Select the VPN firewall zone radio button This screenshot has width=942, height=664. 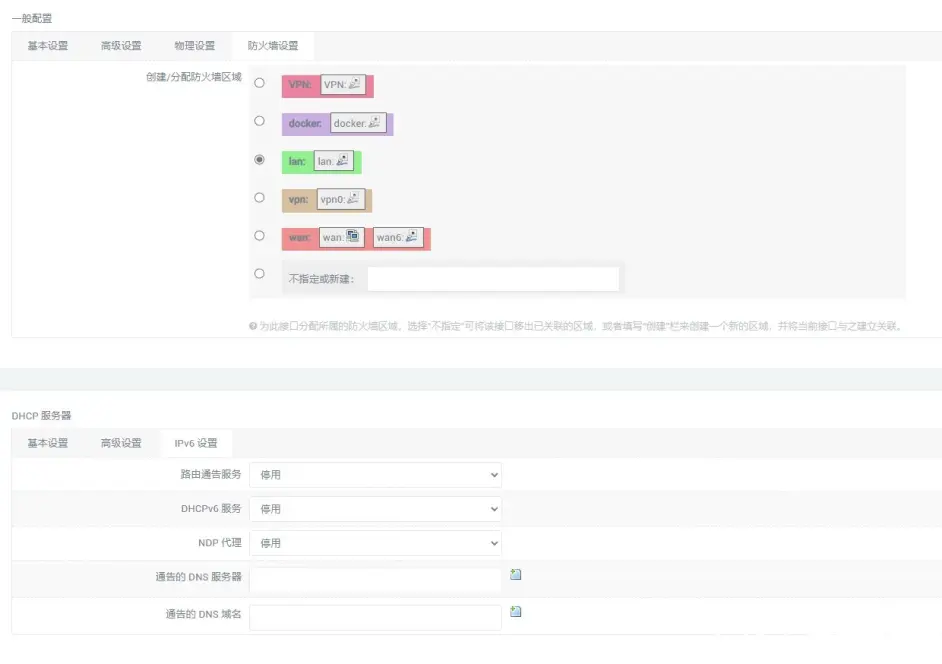(x=259, y=83)
